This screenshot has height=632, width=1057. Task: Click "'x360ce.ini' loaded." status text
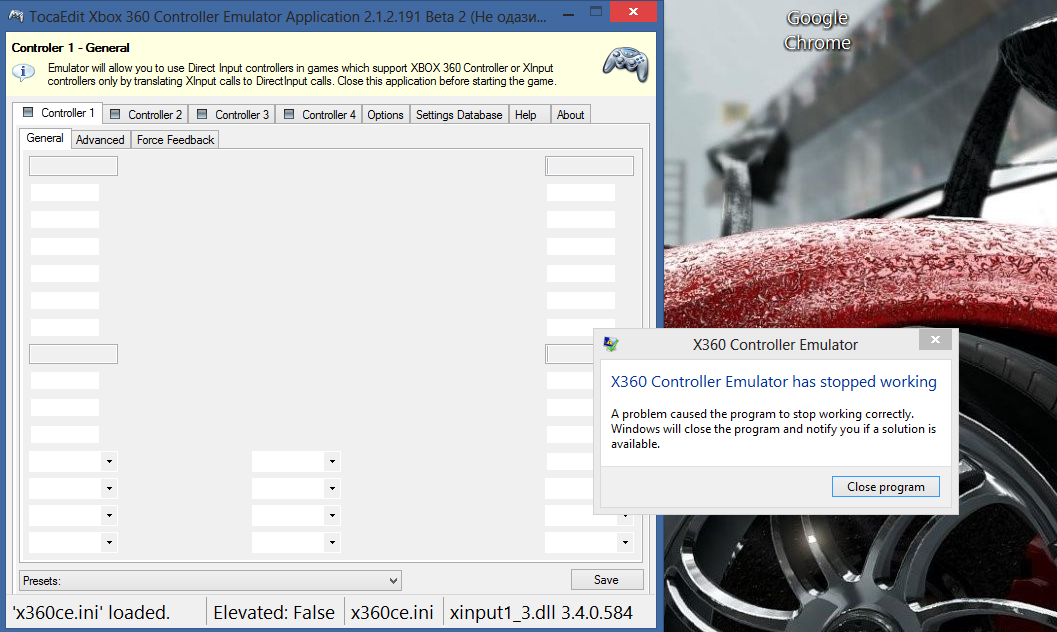91,612
